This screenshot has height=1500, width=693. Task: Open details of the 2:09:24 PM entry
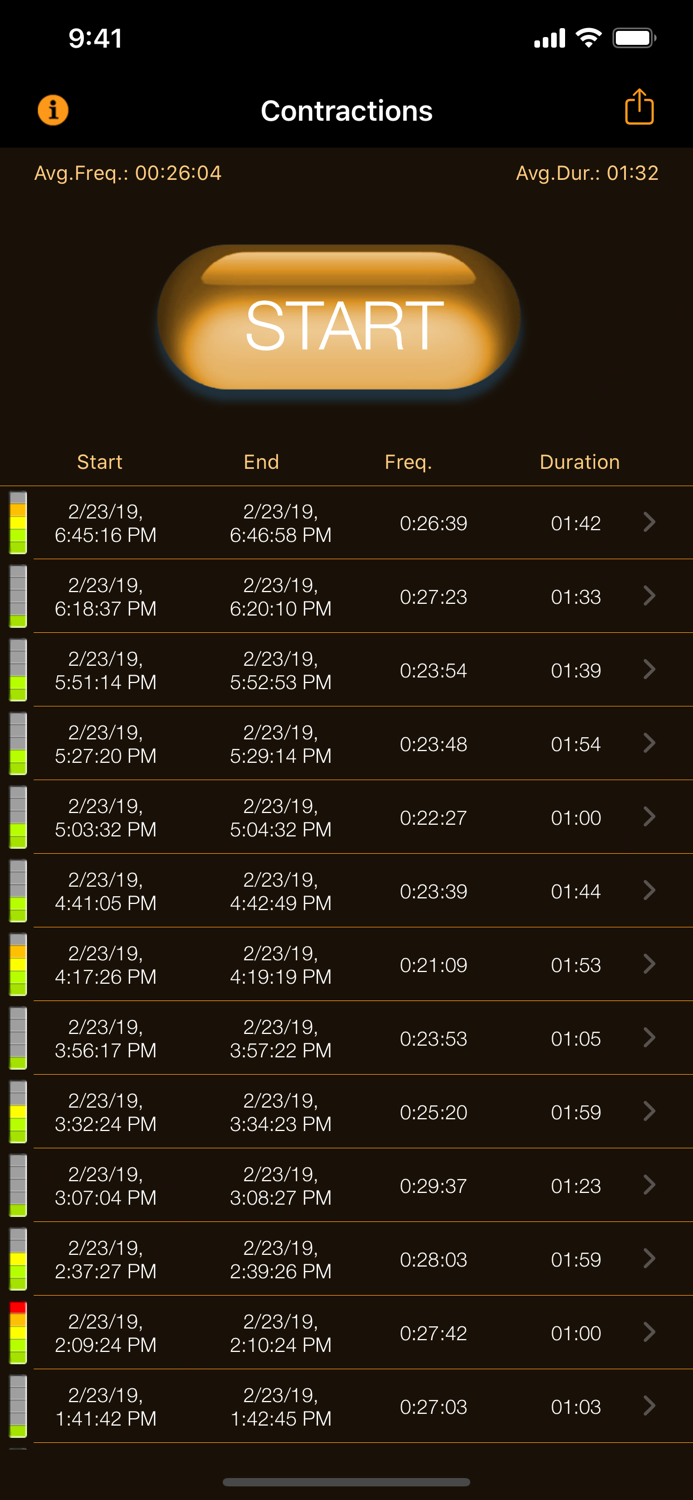click(x=648, y=1332)
